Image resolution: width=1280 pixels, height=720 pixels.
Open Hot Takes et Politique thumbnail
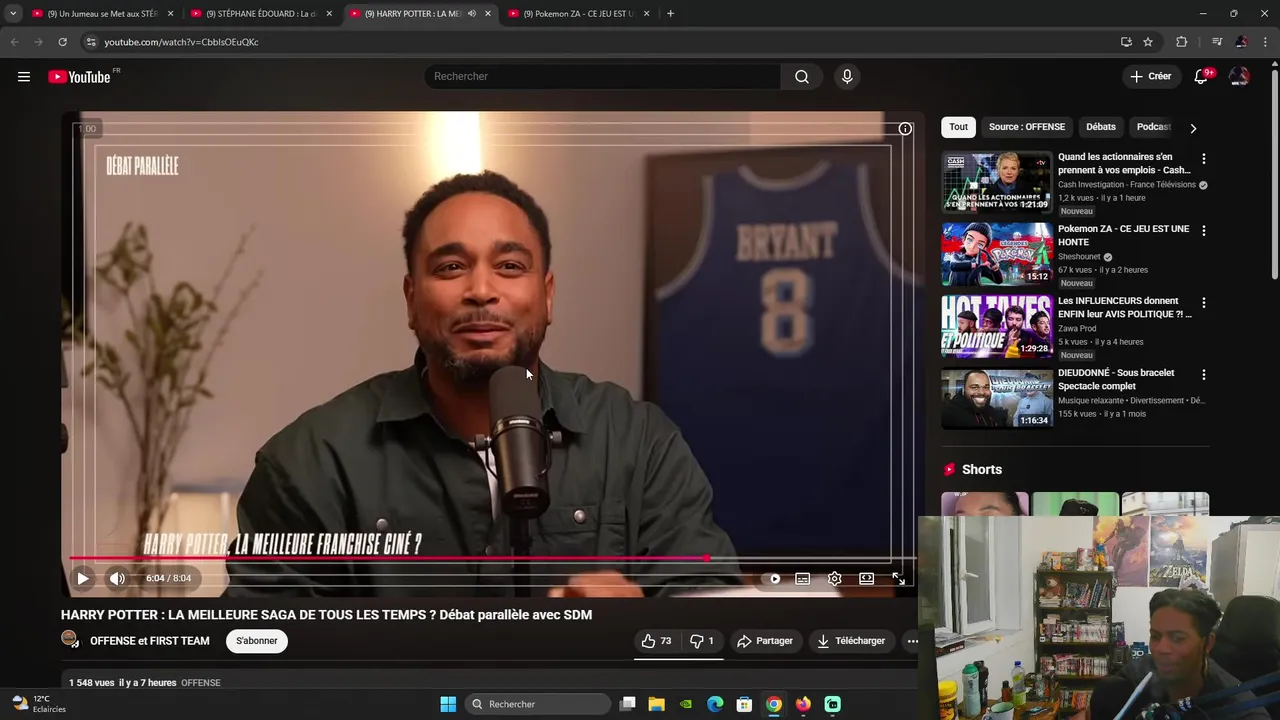[997, 326]
